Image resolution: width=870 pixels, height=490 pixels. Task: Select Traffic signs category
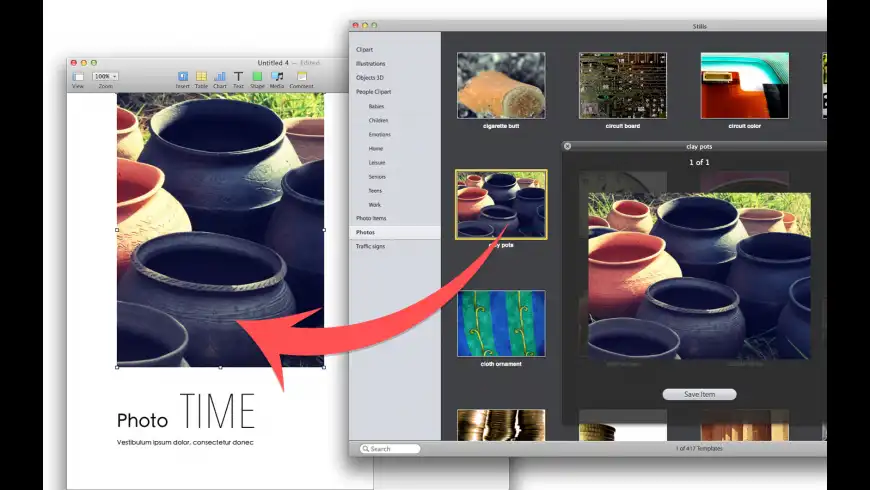pos(370,246)
